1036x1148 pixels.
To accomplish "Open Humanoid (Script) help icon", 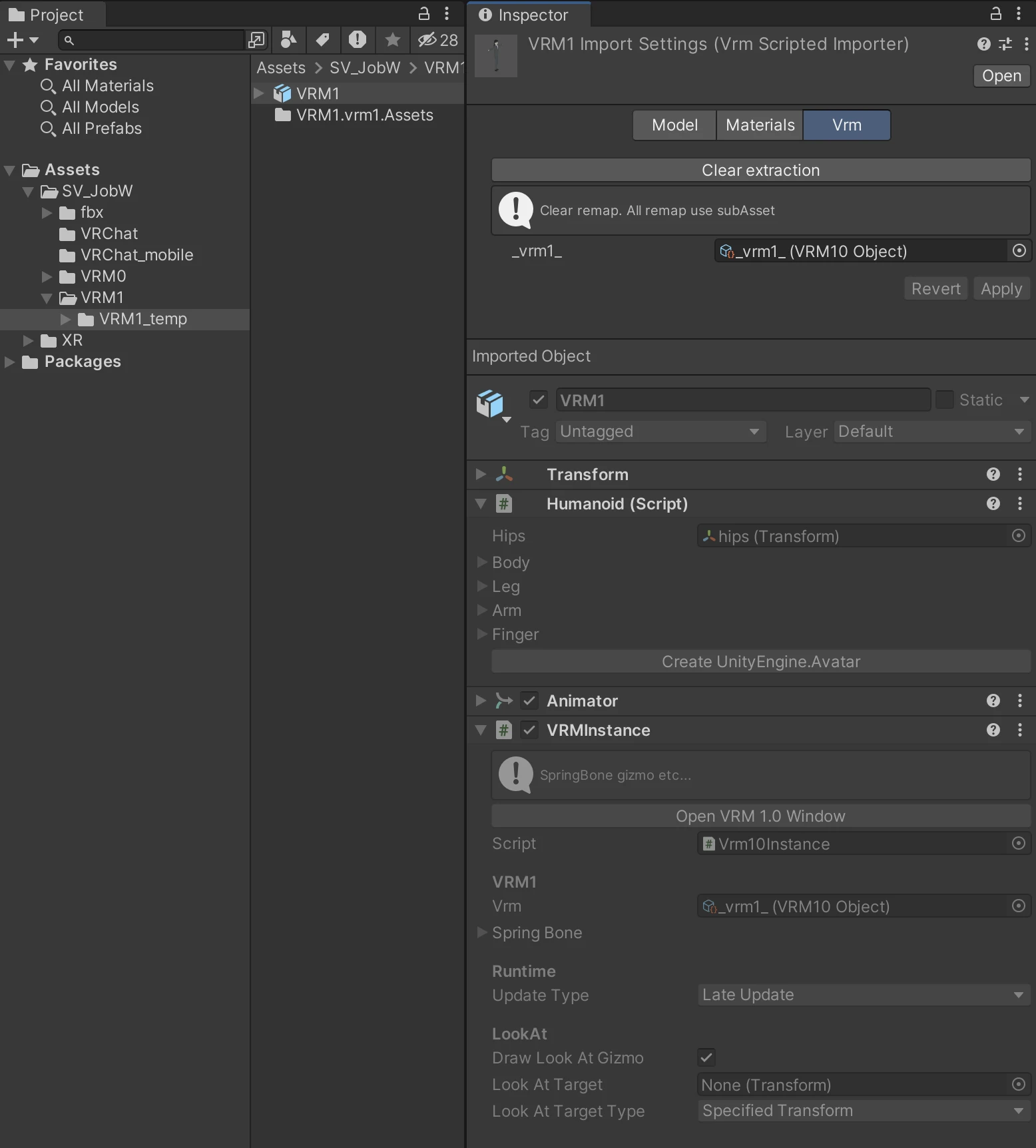I will pos(993,503).
